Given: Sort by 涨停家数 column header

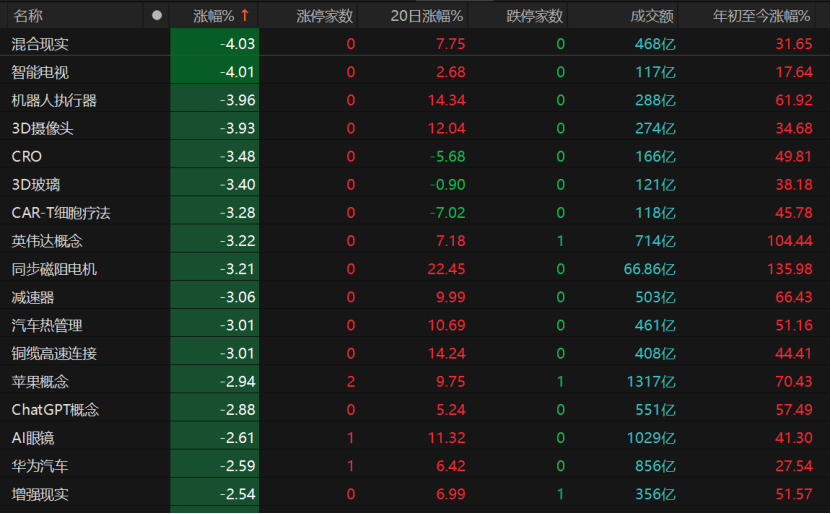Looking at the screenshot, I should coord(324,16).
